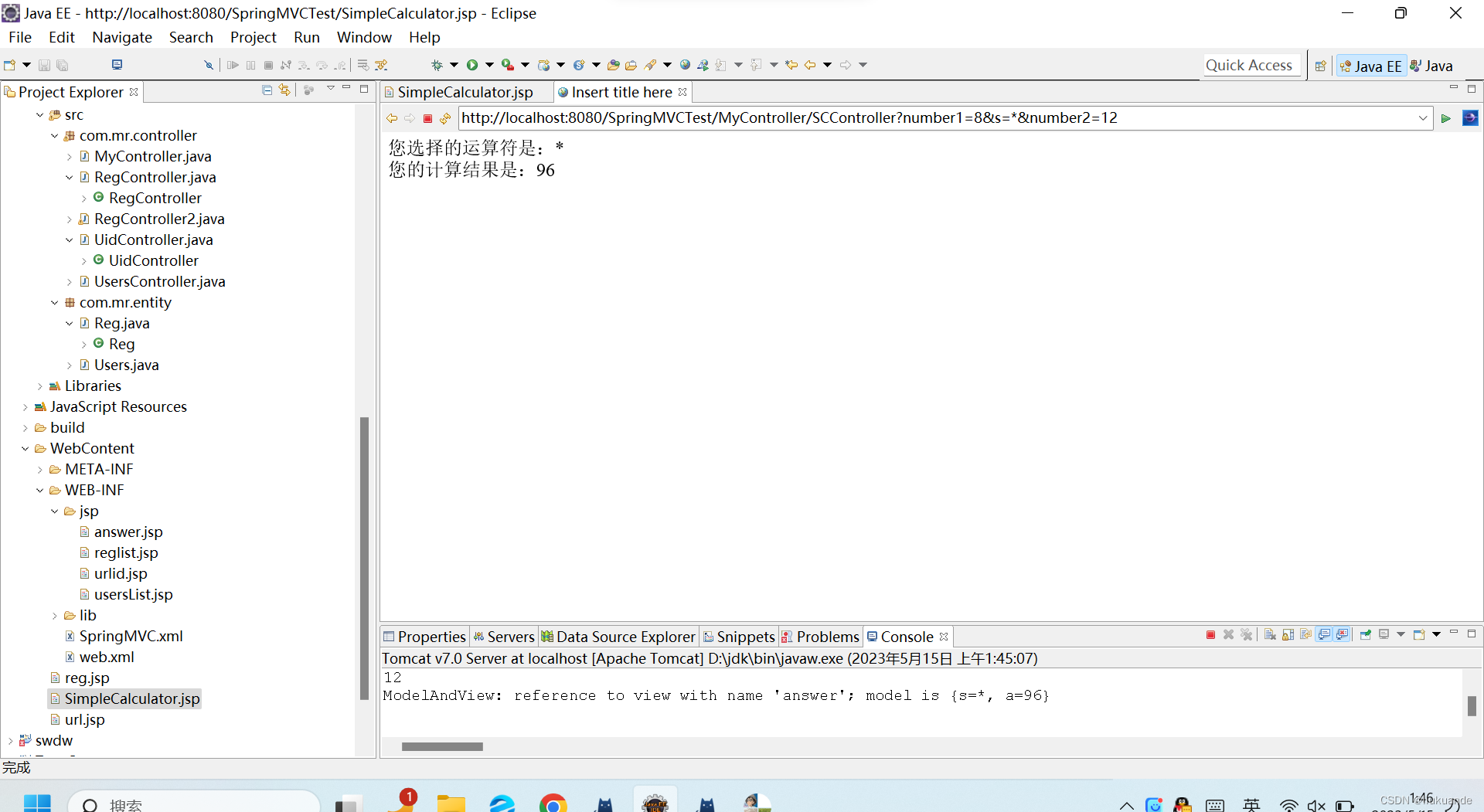Viewport: 1484px width, 812px height.
Task: Select web.xml in WEB-INF
Action: pyautogui.click(x=107, y=657)
